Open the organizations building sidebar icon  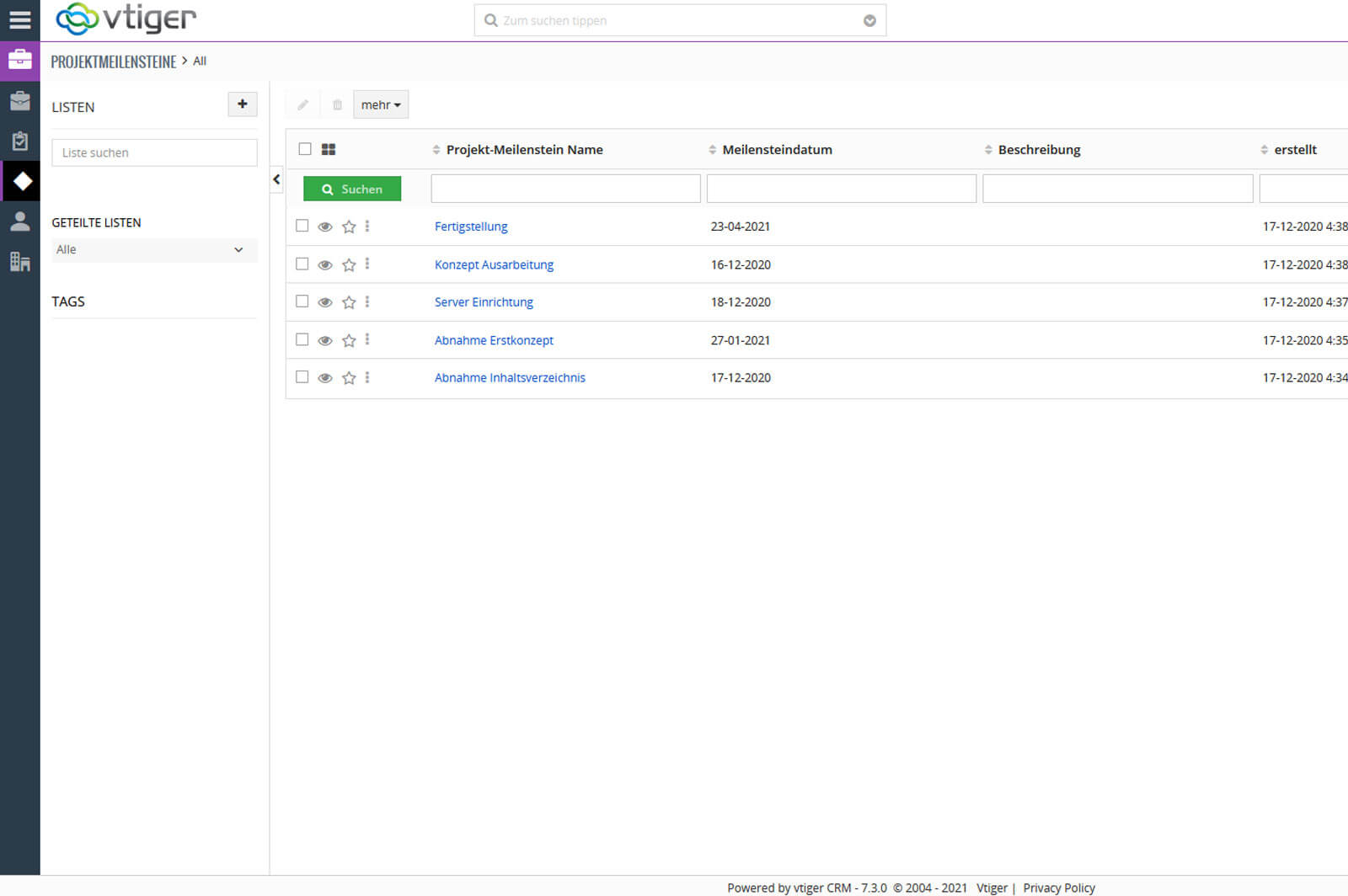point(19,262)
